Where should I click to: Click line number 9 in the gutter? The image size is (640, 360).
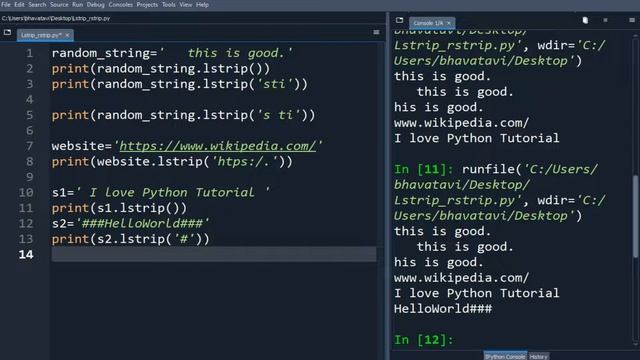tap(29, 177)
